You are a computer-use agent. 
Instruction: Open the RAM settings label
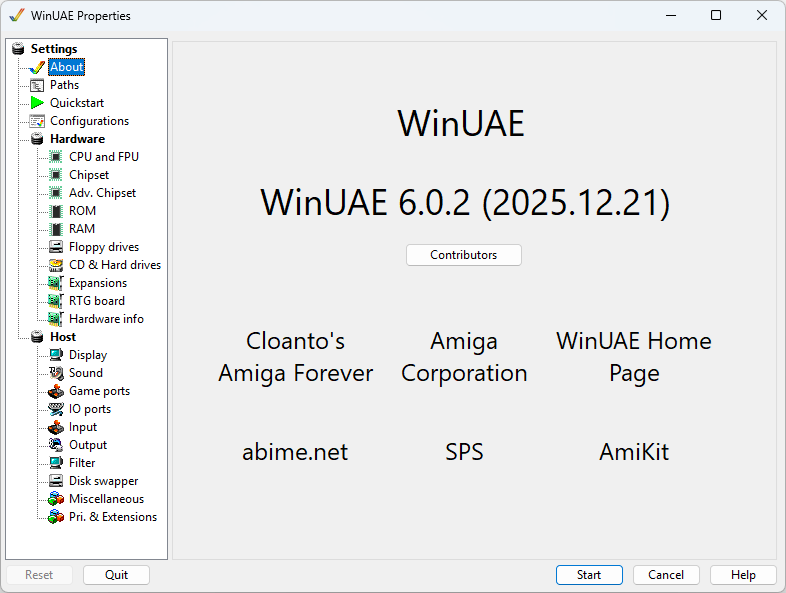click(82, 229)
